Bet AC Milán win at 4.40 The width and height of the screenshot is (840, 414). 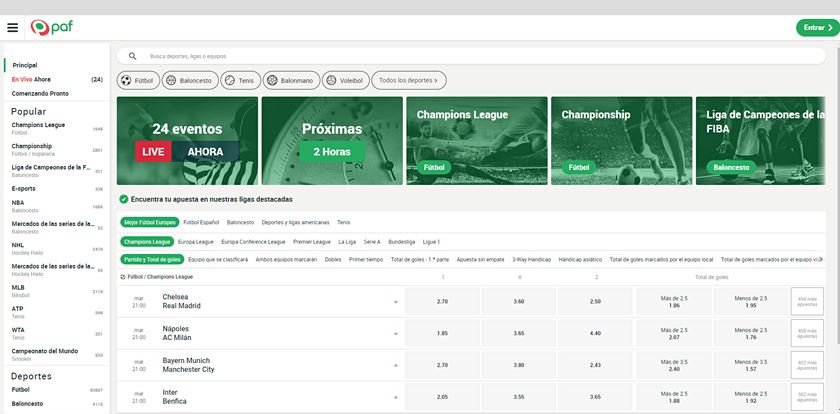[595, 333]
